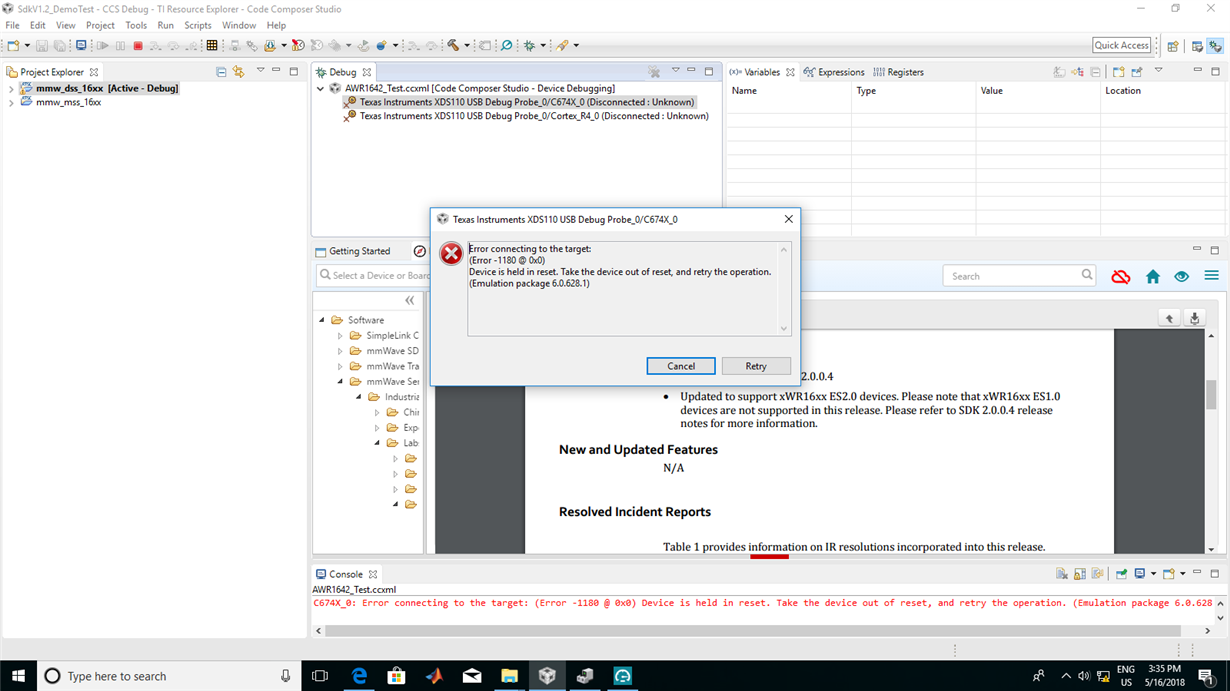Click the Windows taskbar search box
The width and height of the screenshot is (1230, 691).
click(168, 676)
